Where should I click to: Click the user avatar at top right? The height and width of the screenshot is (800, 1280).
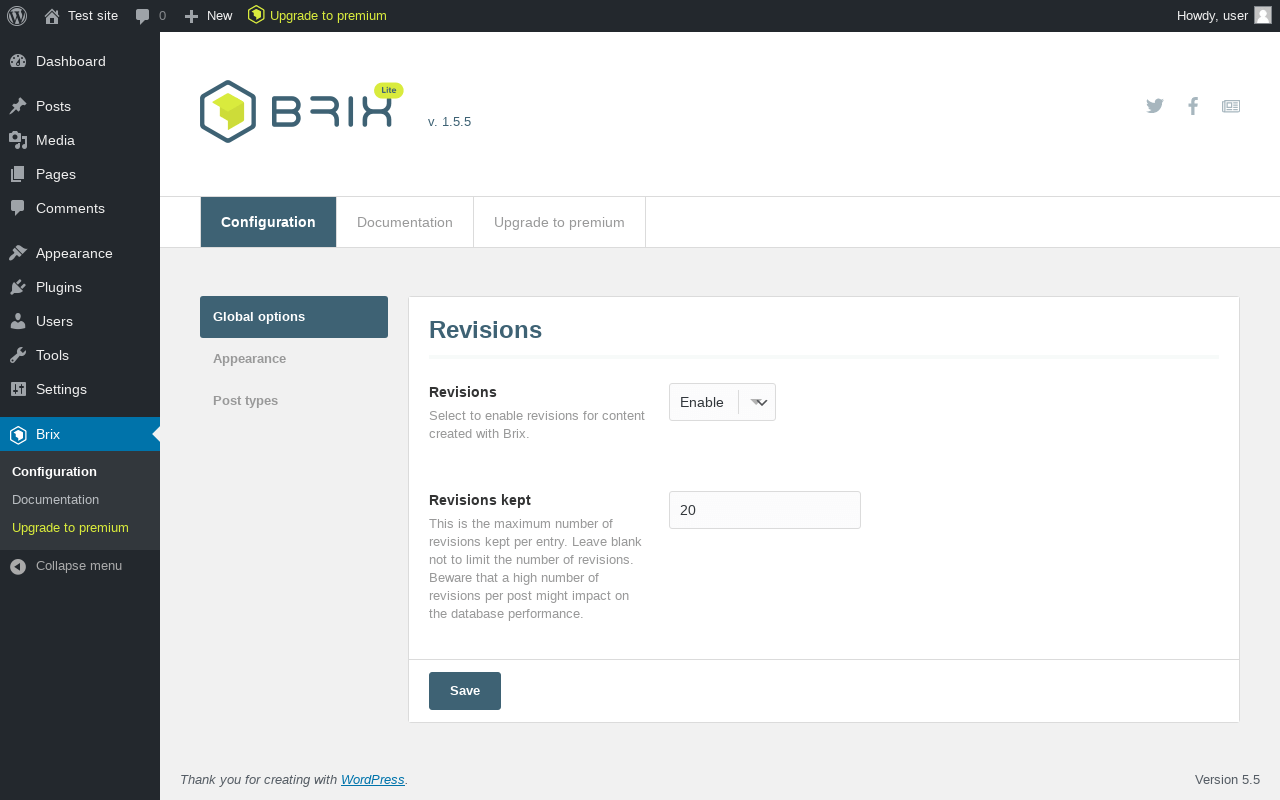point(1263,15)
